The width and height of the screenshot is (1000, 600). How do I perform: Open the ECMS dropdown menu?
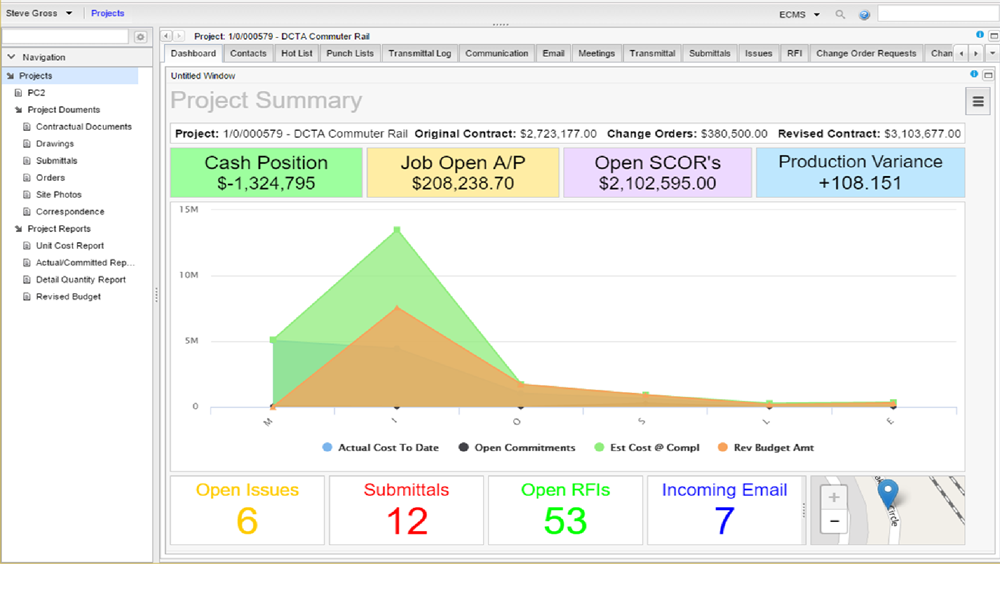click(800, 15)
